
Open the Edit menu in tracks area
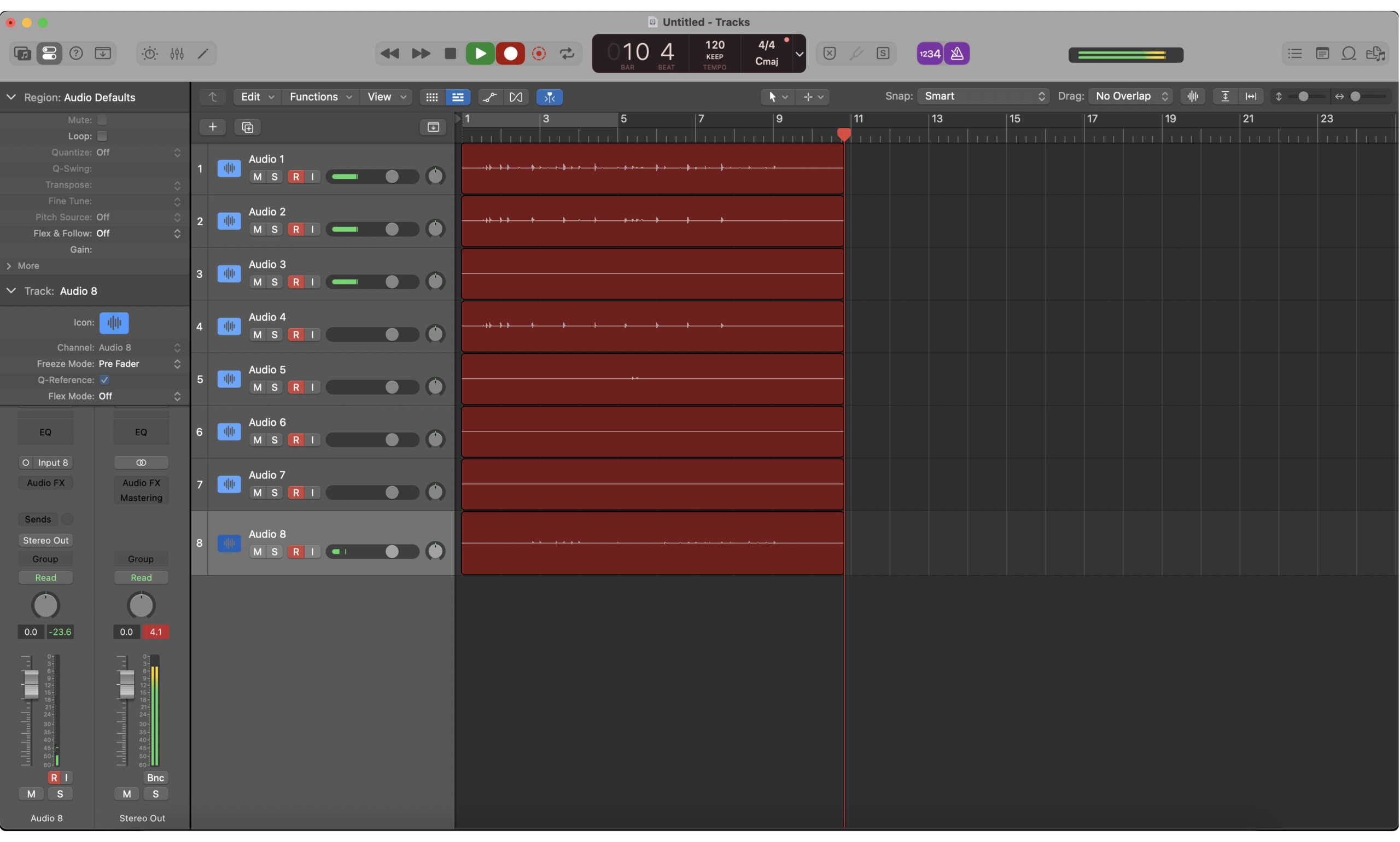256,97
